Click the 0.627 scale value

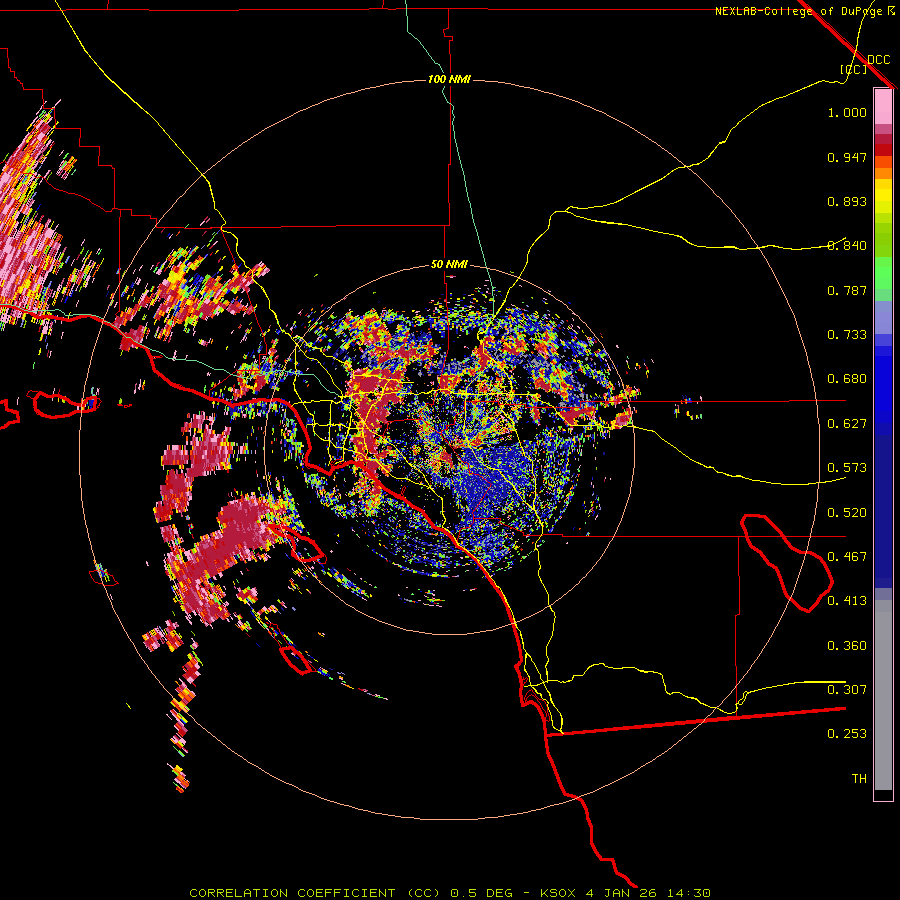click(847, 424)
